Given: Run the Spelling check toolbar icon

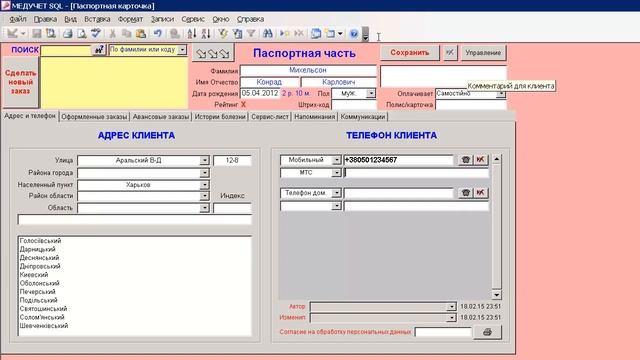Looking at the screenshot, I should click(x=96, y=33).
